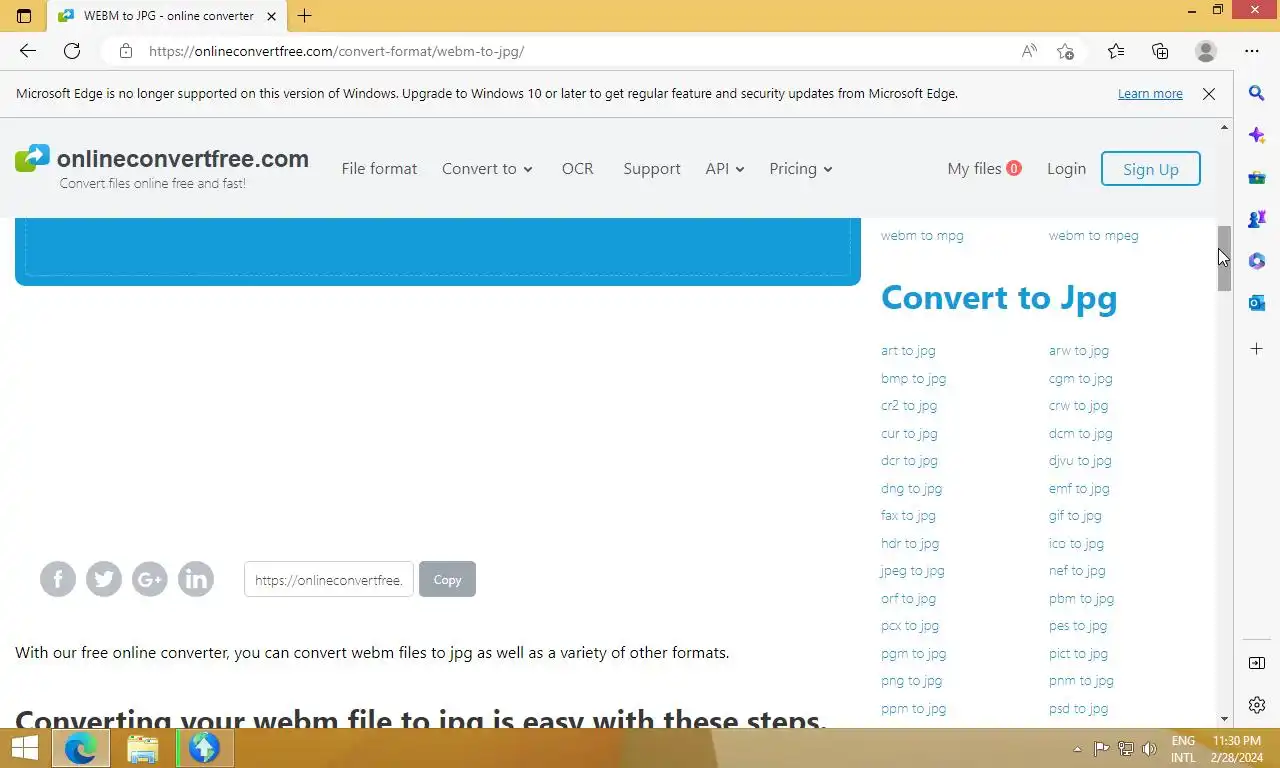This screenshot has height=768, width=1280.
Task: Click the onlineconvertfree.com logo
Action: click(x=162, y=167)
